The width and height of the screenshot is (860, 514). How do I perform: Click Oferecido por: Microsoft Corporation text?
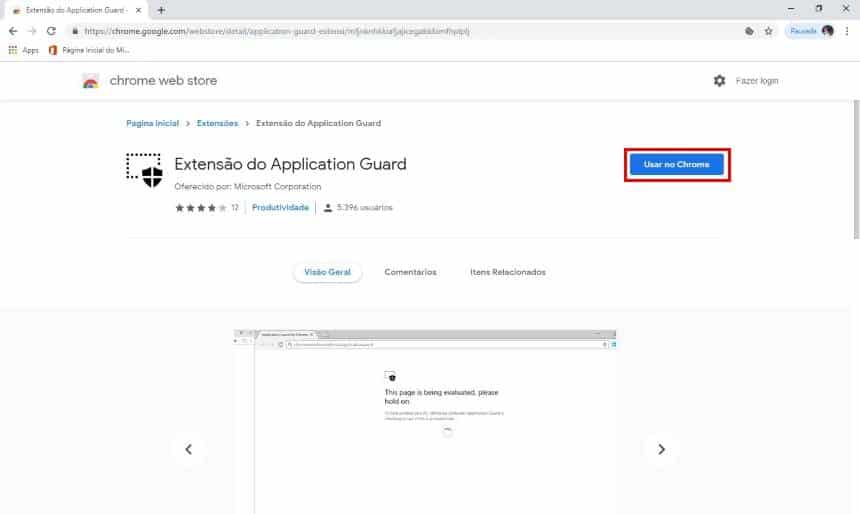pyautogui.click(x=247, y=187)
